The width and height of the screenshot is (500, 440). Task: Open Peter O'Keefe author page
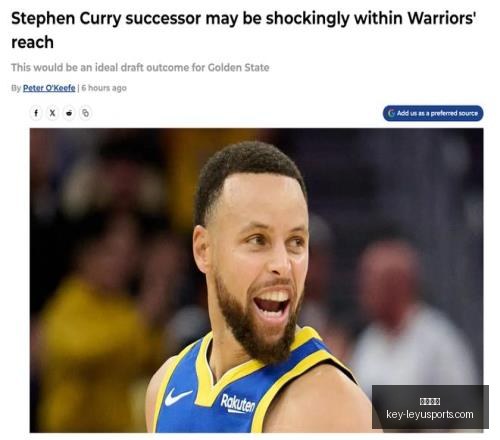[x=49, y=88]
